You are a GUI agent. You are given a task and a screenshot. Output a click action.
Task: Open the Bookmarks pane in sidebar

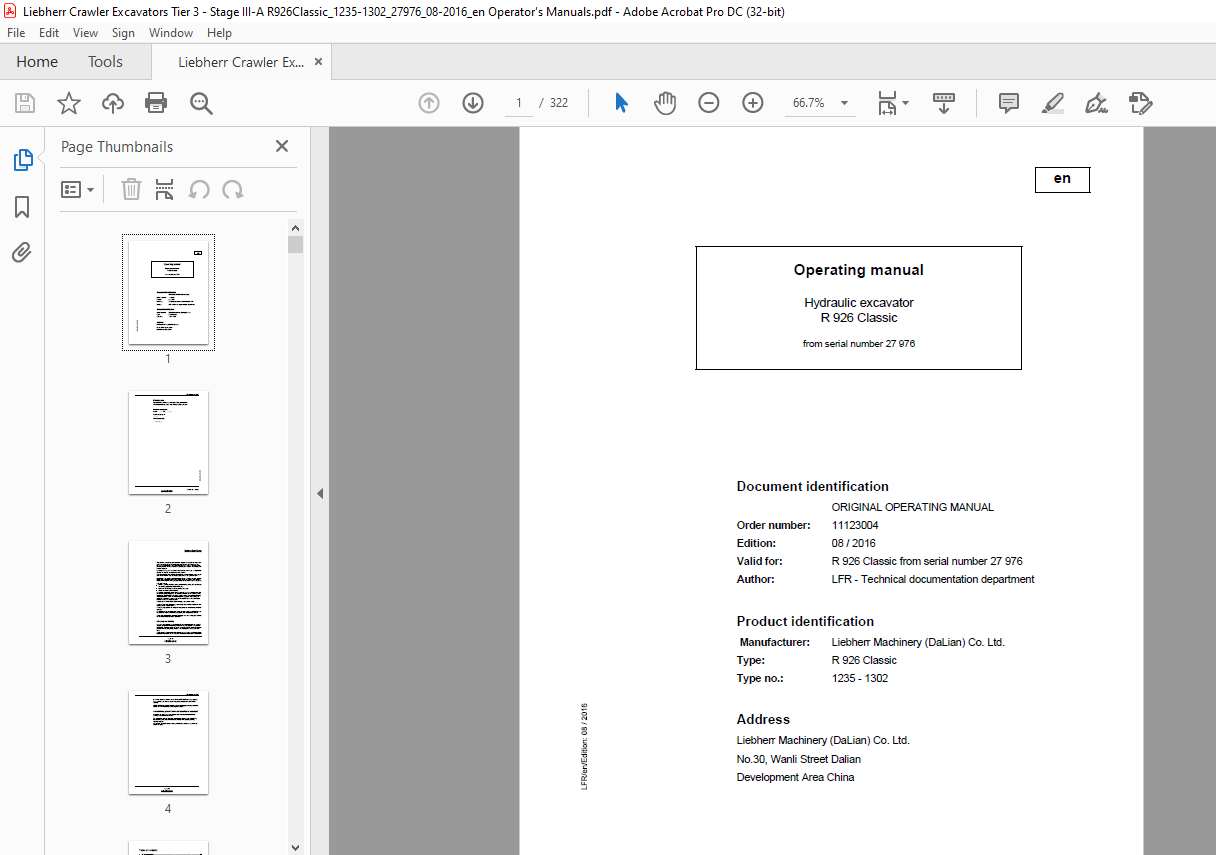coord(22,207)
